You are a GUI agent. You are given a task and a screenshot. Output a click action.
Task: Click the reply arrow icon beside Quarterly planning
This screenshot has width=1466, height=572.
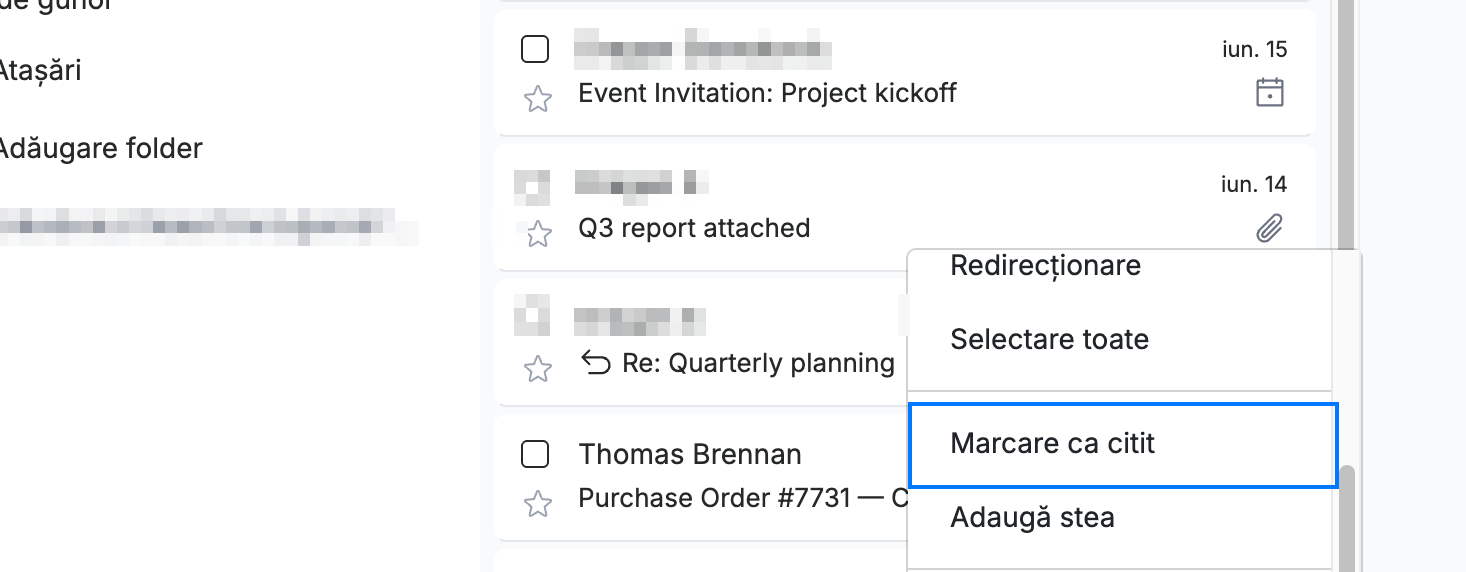596,363
